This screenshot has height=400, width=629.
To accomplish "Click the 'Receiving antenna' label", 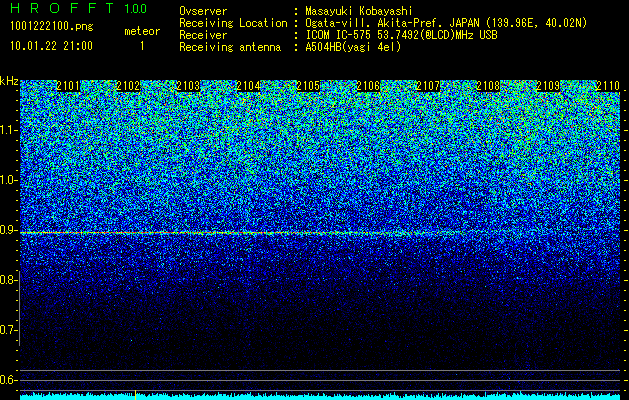I will click(230, 47).
